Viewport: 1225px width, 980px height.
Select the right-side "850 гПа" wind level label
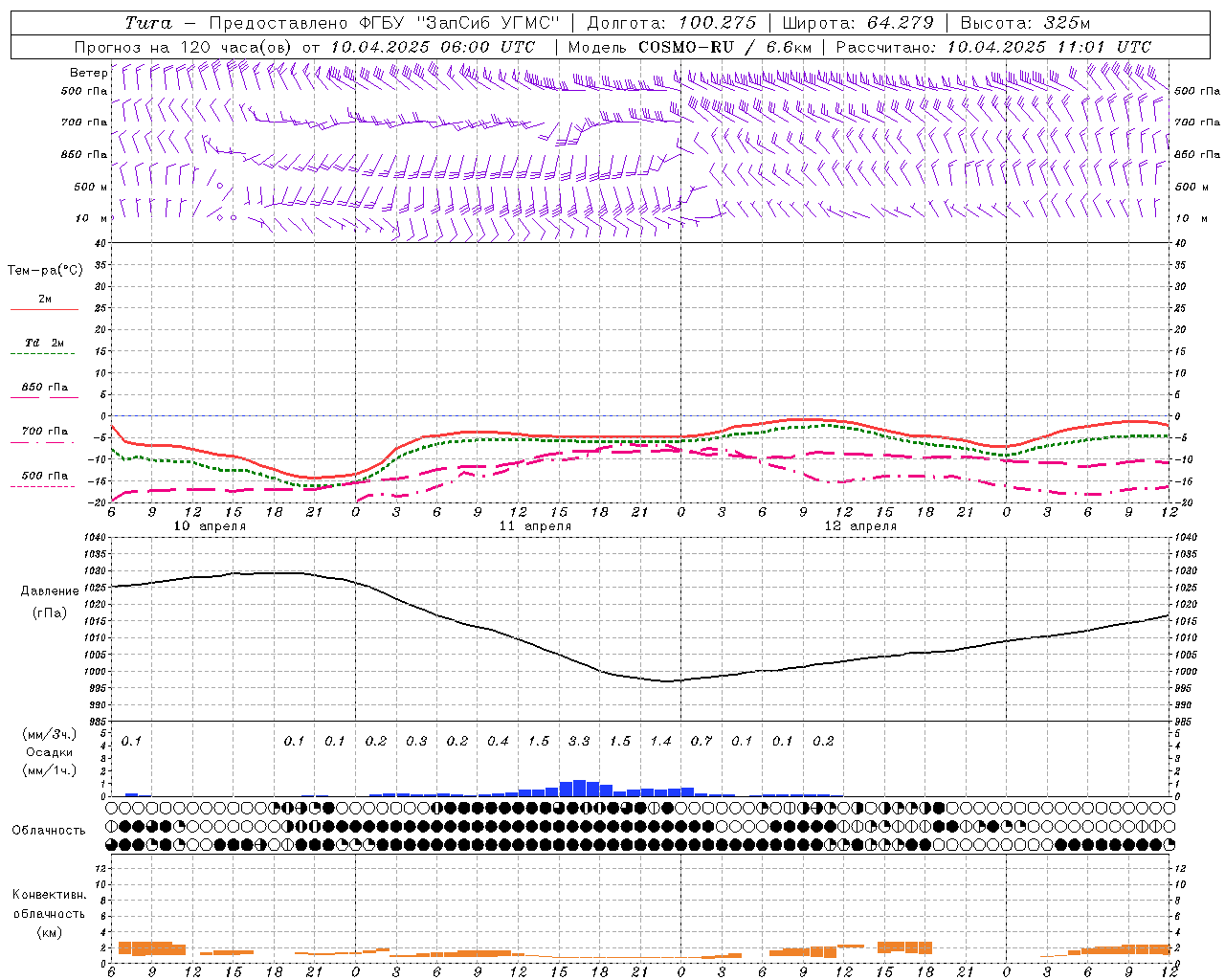tap(1197, 154)
